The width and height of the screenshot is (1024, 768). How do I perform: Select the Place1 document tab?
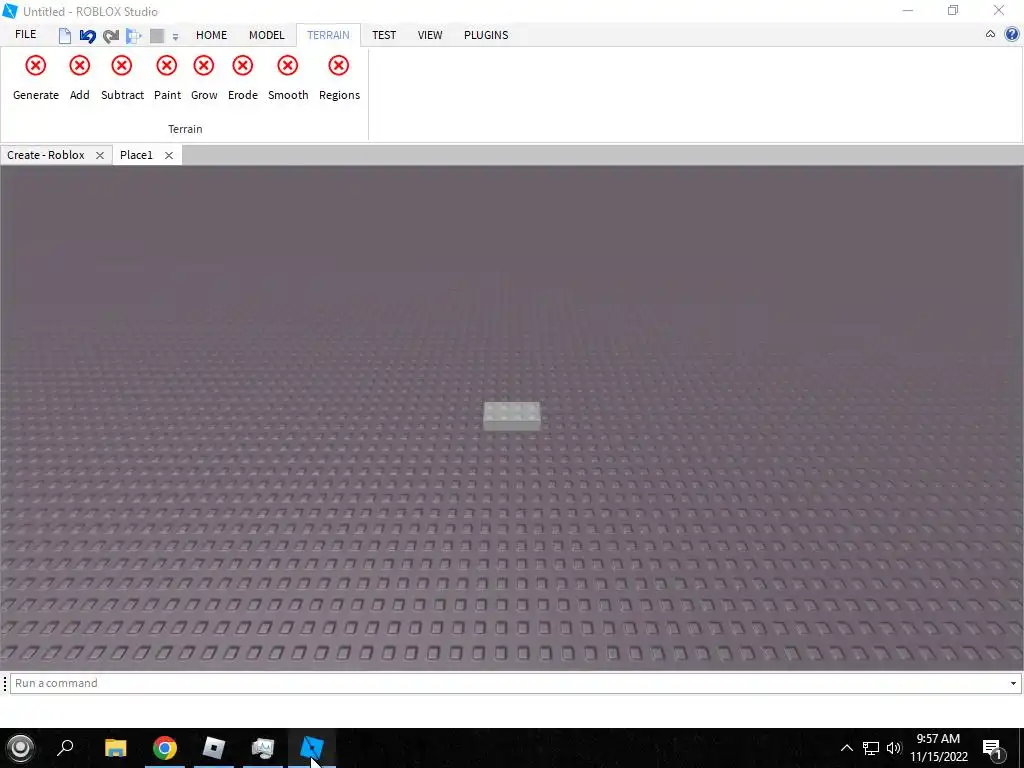coord(136,155)
